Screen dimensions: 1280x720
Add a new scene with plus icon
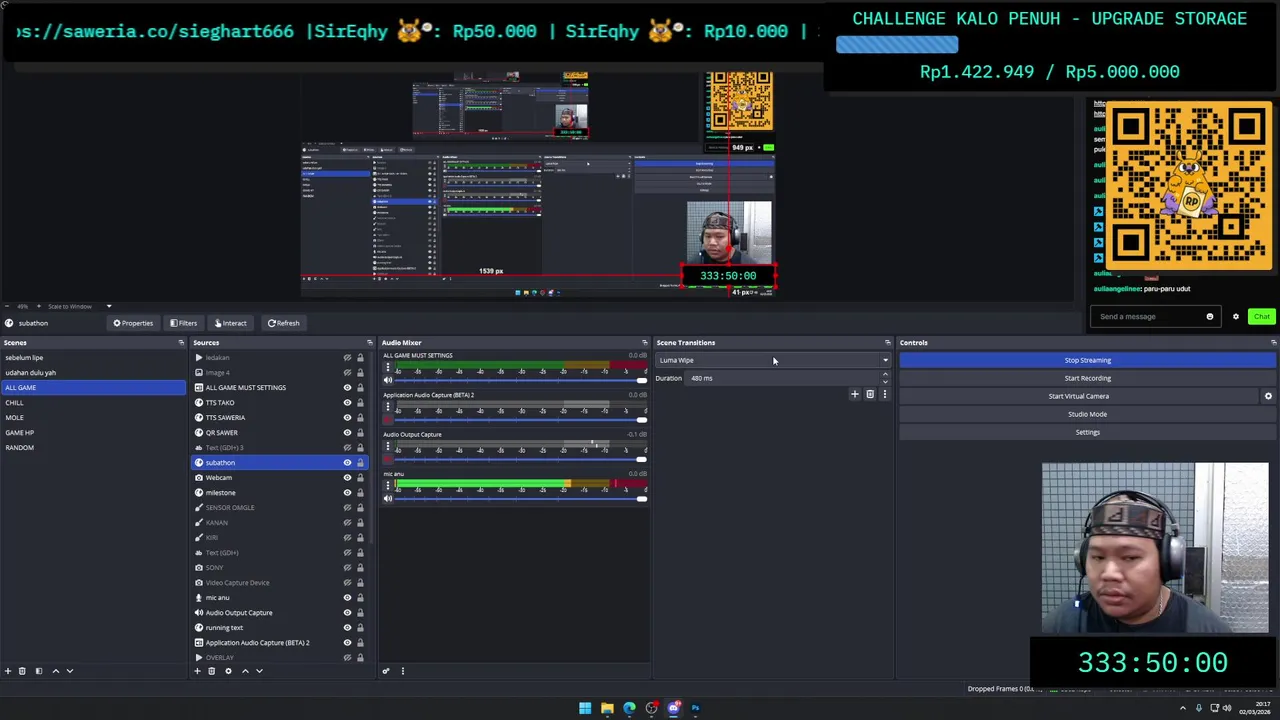coord(8,671)
